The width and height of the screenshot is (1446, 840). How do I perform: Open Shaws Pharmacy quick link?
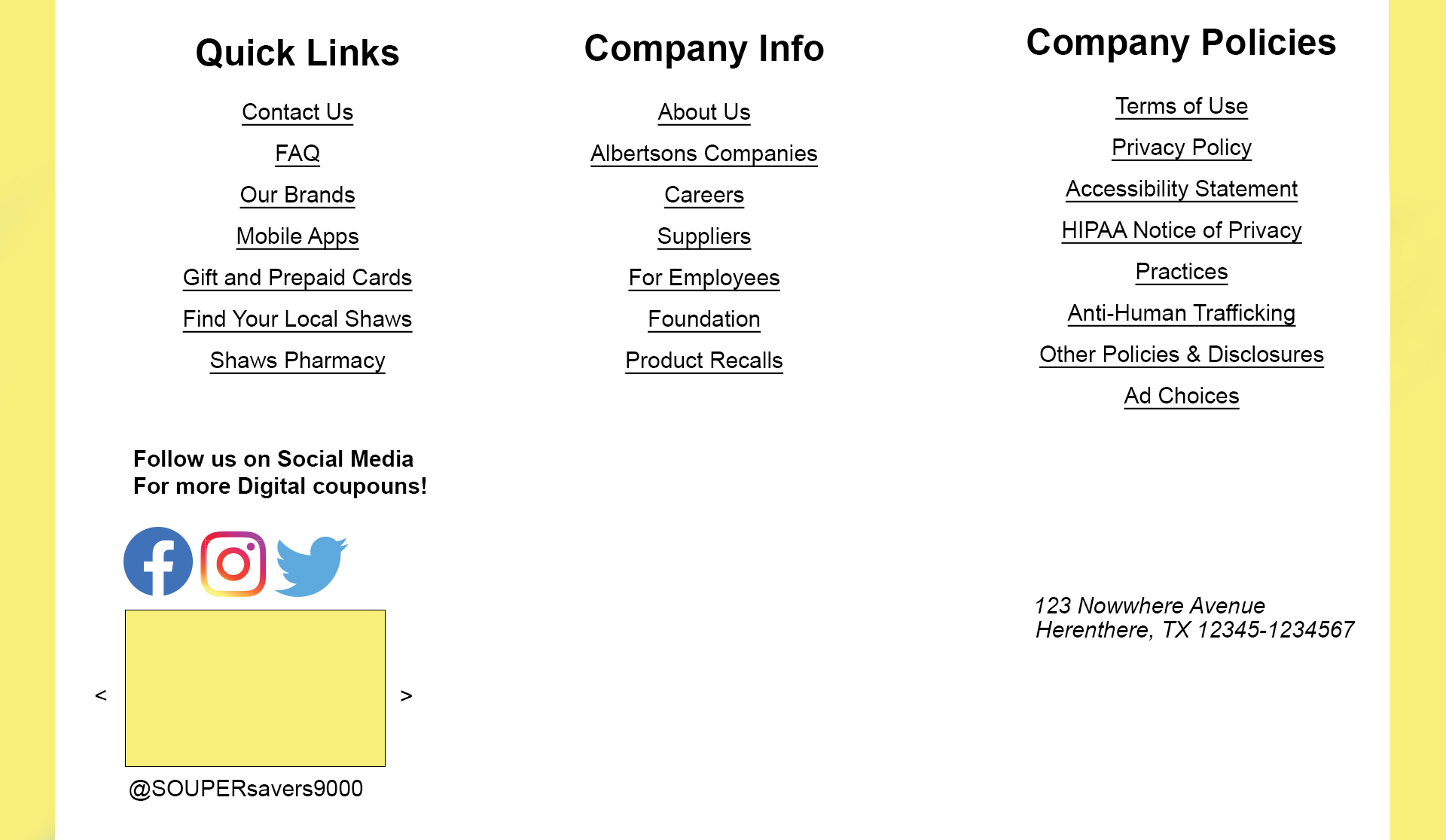296,361
